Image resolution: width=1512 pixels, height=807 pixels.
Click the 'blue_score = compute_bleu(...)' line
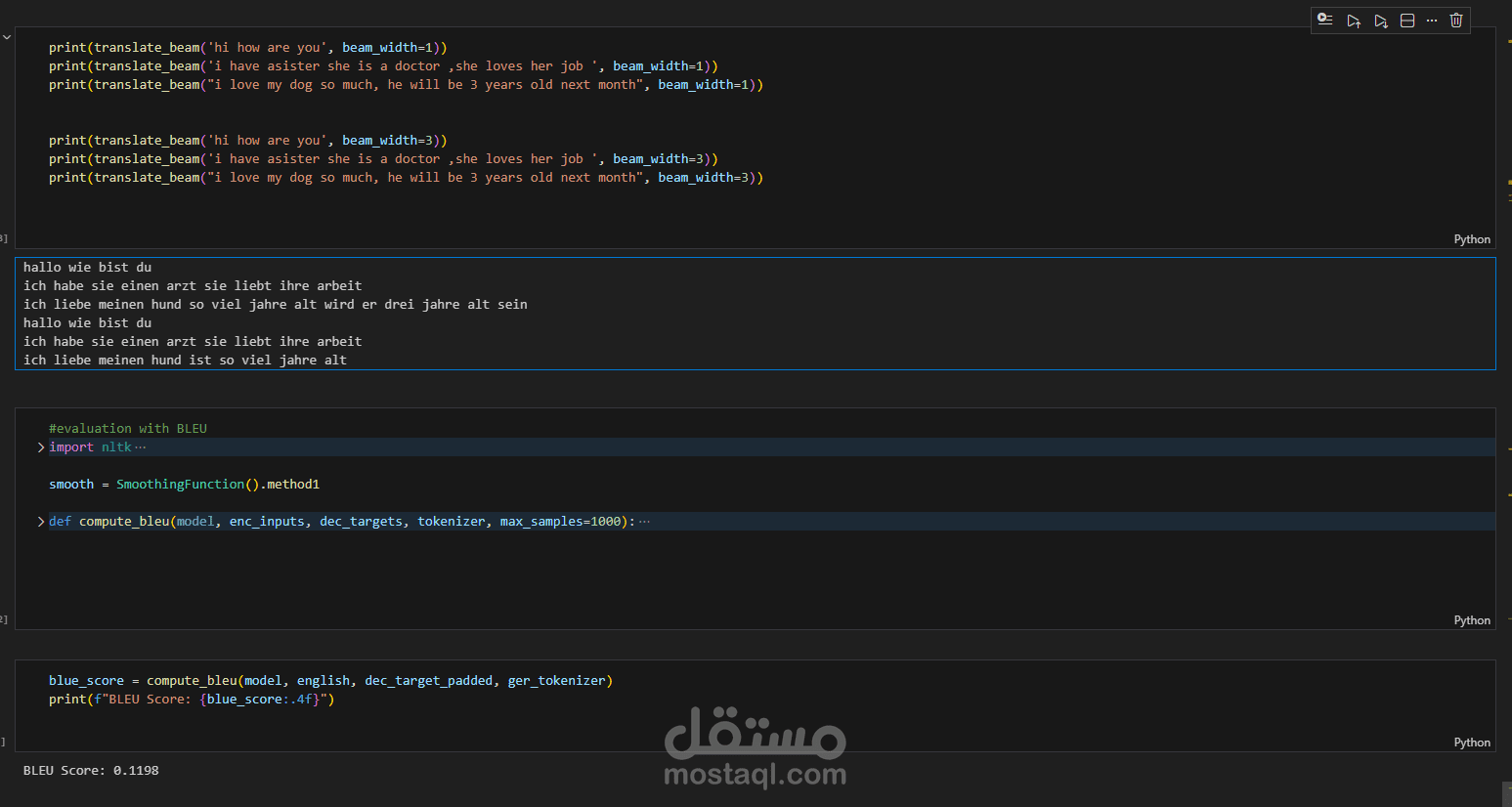click(331, 681)
